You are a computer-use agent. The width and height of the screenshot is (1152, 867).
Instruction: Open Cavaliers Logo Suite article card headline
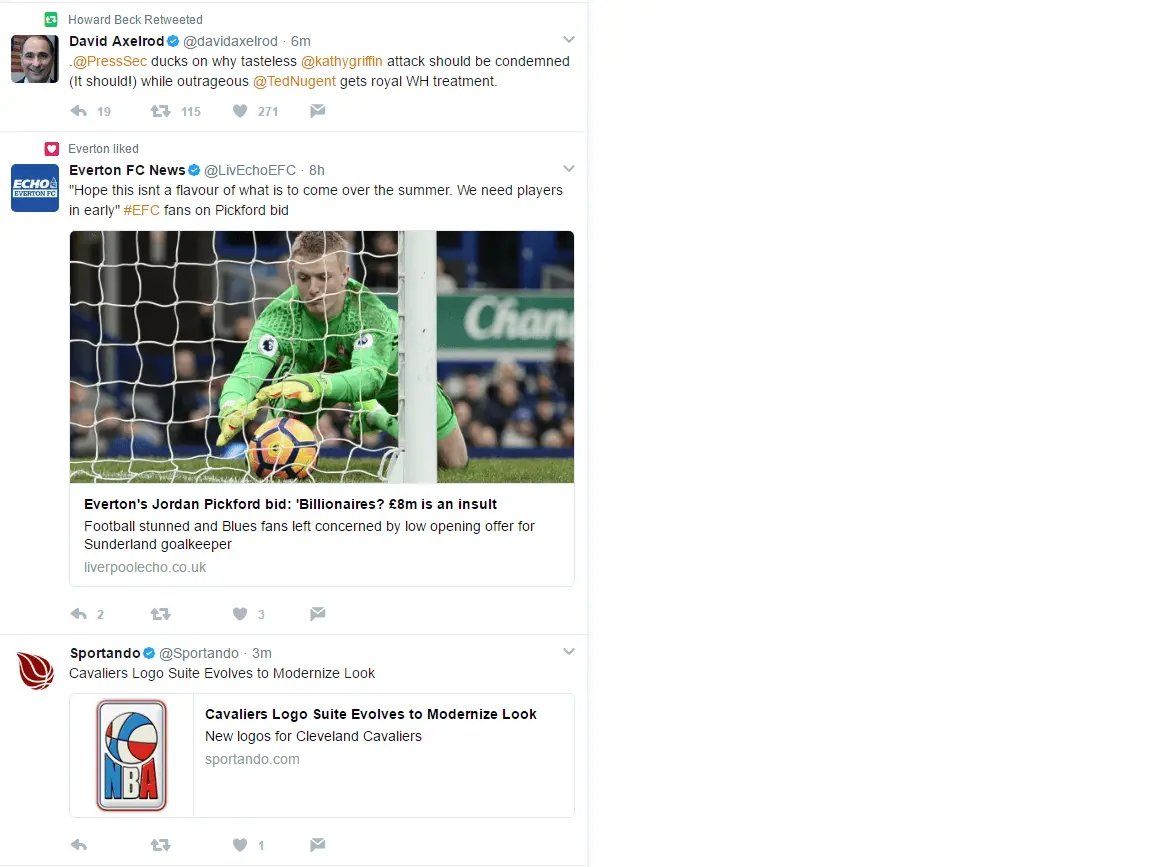click(370, 714)
